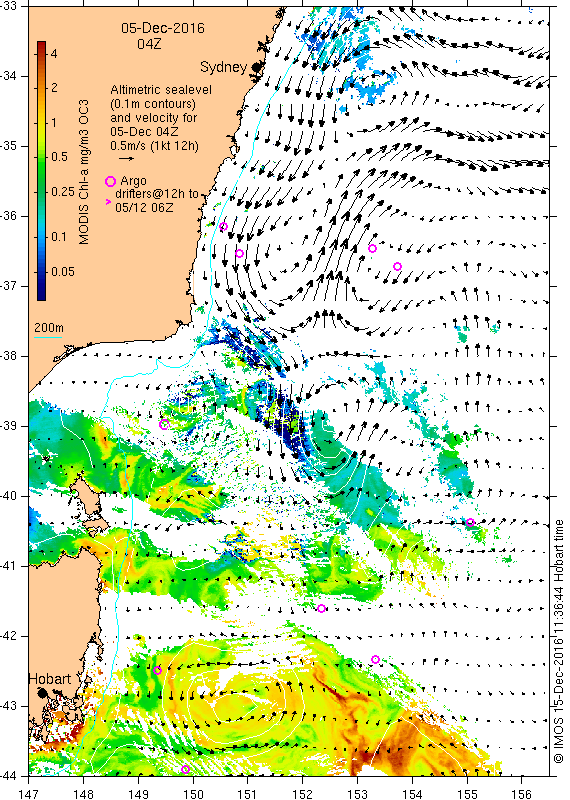The image size is (570, 800).
Task: Click the 'and velocity for' caption line
Action: (x=154, y=118)
